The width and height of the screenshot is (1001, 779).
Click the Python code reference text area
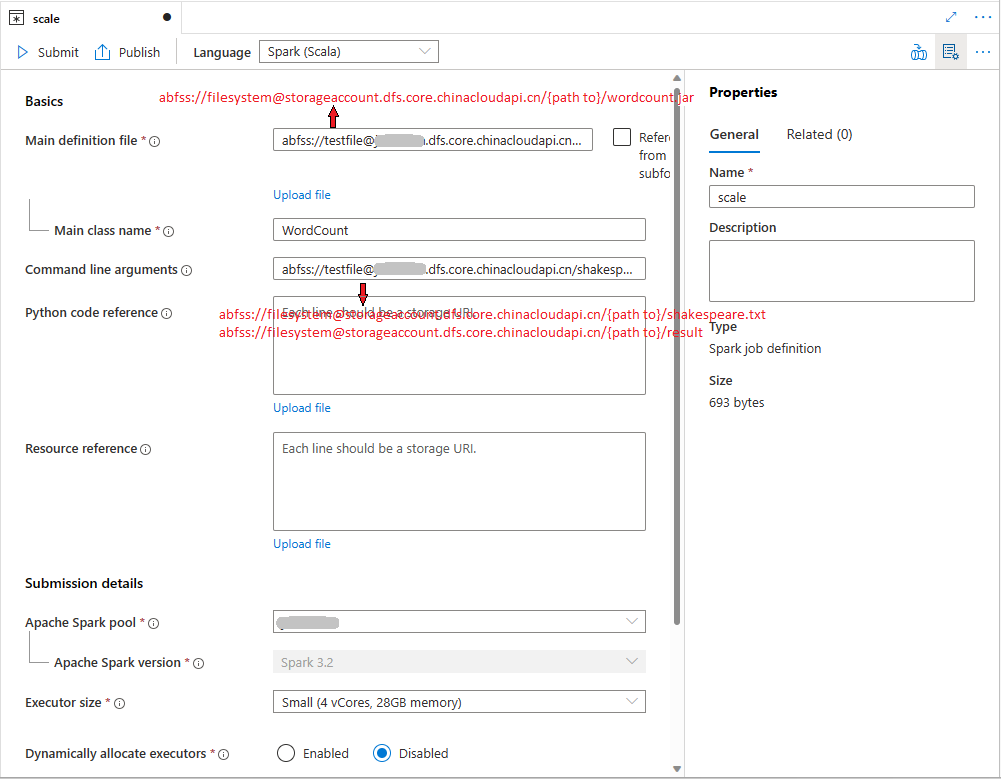pos(459,345)
